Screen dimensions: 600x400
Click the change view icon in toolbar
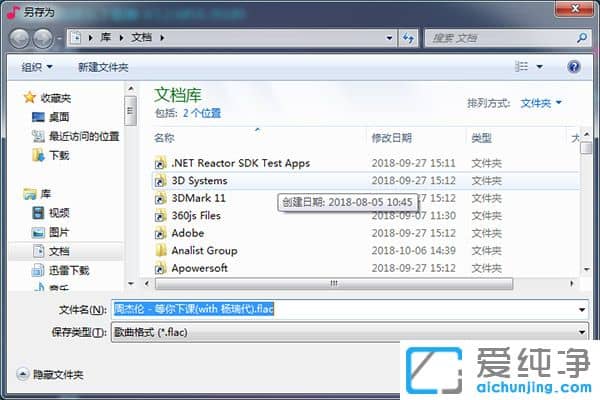521,67
